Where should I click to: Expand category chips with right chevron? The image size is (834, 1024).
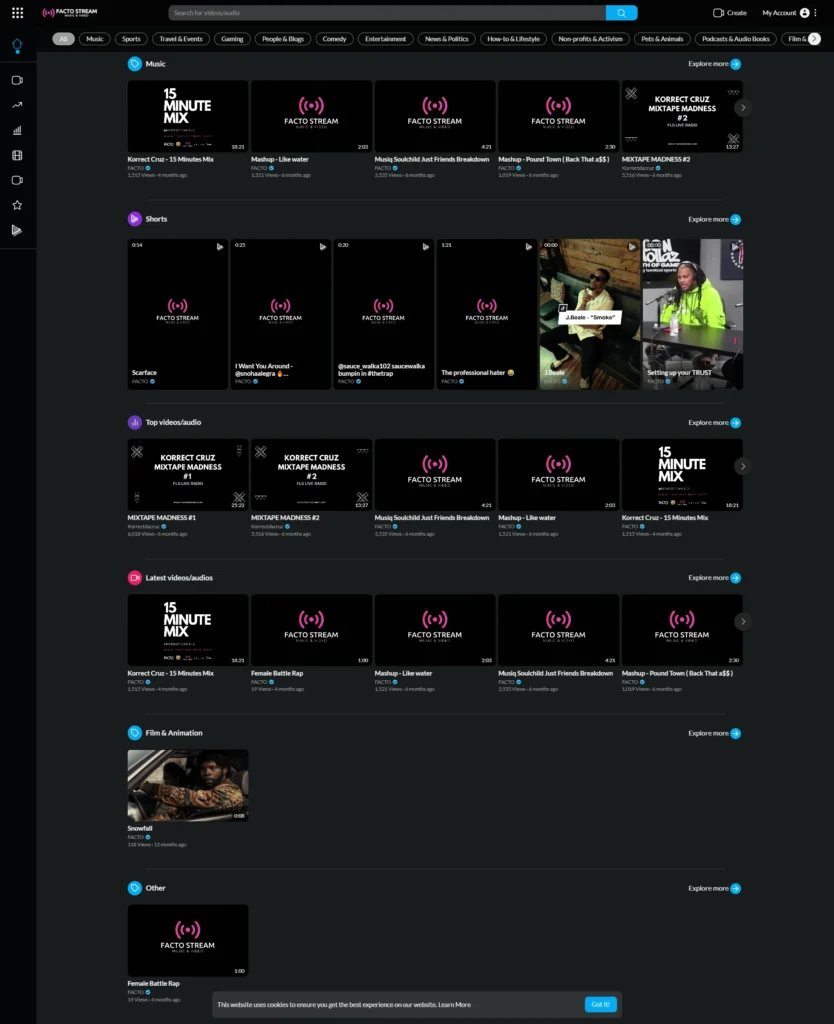(814, 39)
